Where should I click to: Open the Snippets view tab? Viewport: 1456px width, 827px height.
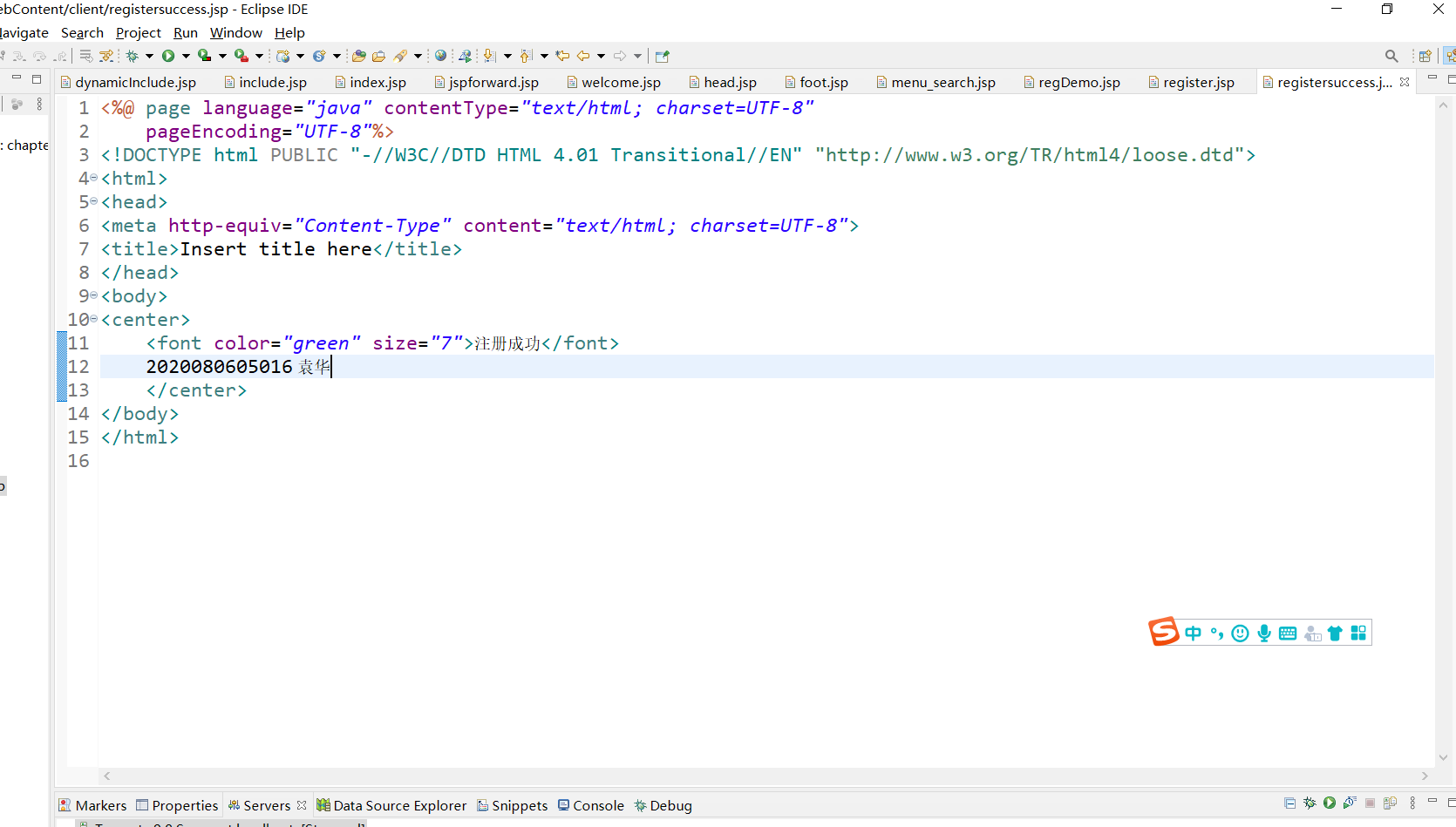(x=513, y=805)
